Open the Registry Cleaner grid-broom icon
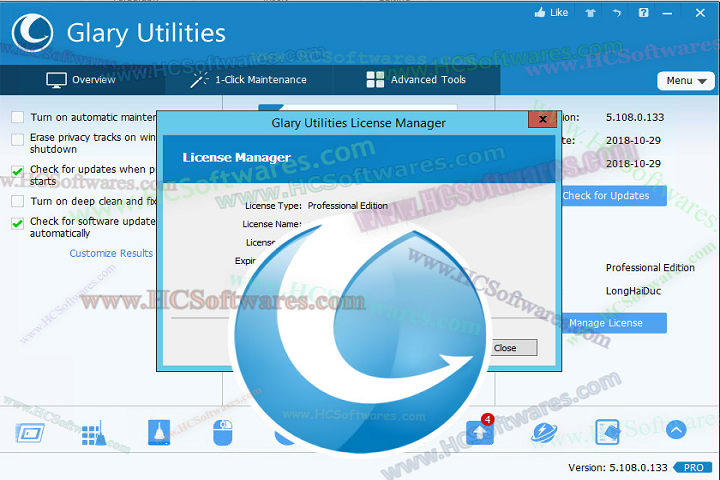Viewport: 720px width, 480px height. pyautogui.click(x=94, y=433)
